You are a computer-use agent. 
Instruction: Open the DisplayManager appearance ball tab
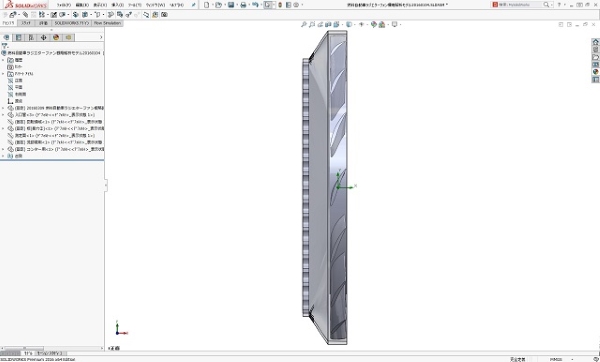(56, 38)
